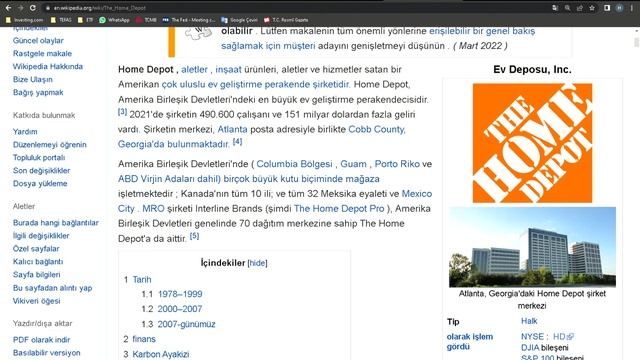
Task: Click Bağış yapmak link
Action: pyautogui.click(x=38, y=93)
